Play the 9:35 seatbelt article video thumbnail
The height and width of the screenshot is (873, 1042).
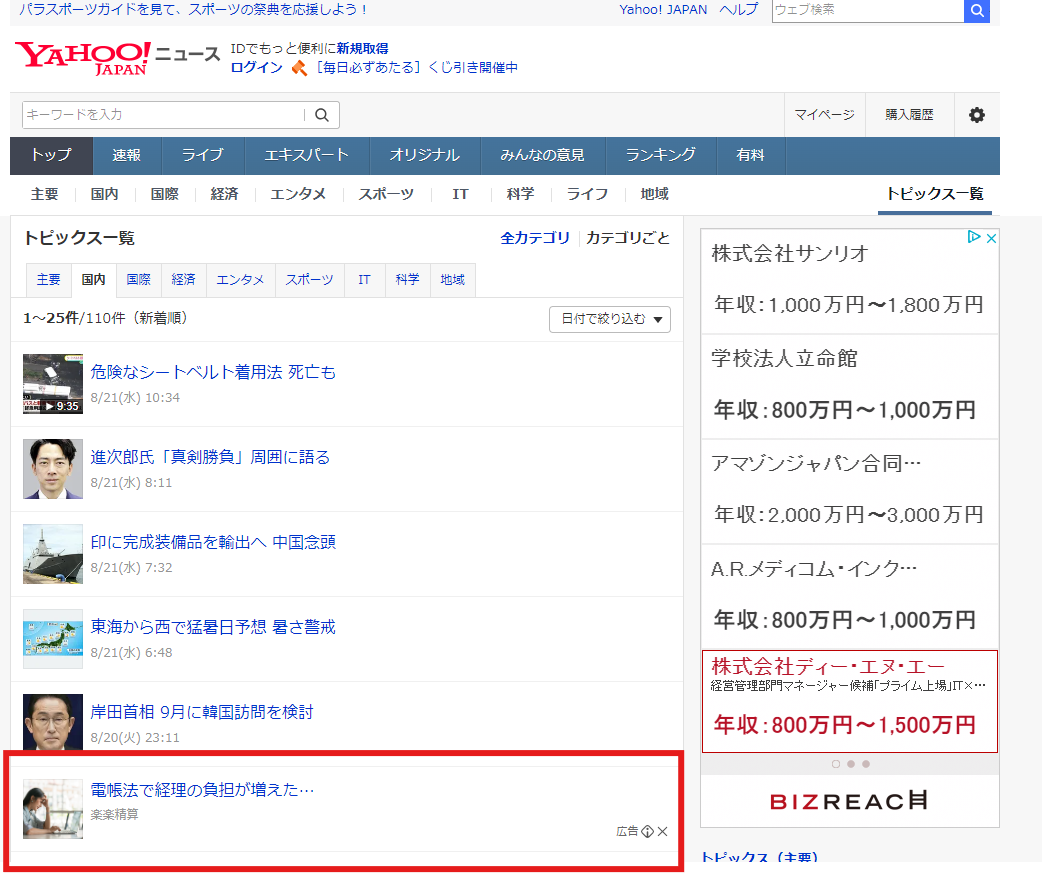tap(52, 384)
